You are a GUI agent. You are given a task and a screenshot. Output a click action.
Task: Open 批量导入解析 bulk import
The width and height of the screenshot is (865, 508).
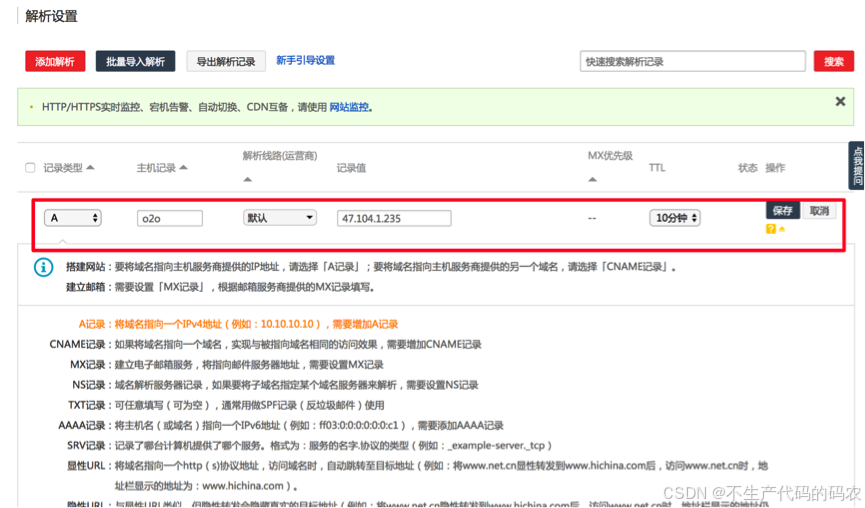135,61
